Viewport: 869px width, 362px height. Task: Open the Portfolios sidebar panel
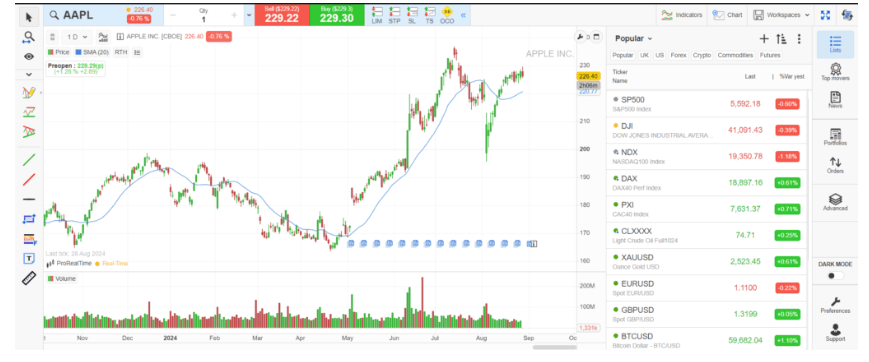click(836, 136)
